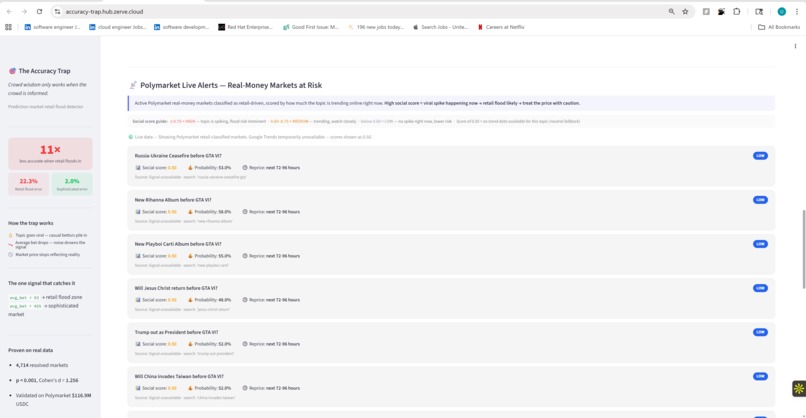The width and height of the screenshot is (806, 418).
Task: Click 'How the trap works' sidebar heading
Action: click(30, 223)
